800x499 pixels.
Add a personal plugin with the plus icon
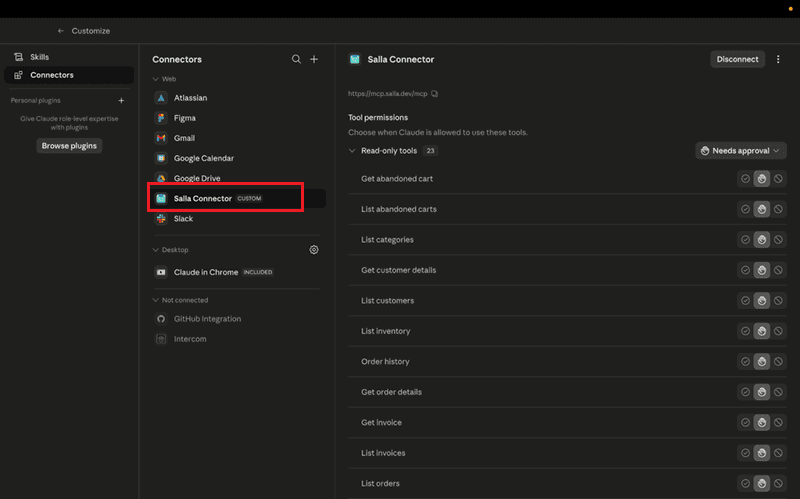click(121, 101)
